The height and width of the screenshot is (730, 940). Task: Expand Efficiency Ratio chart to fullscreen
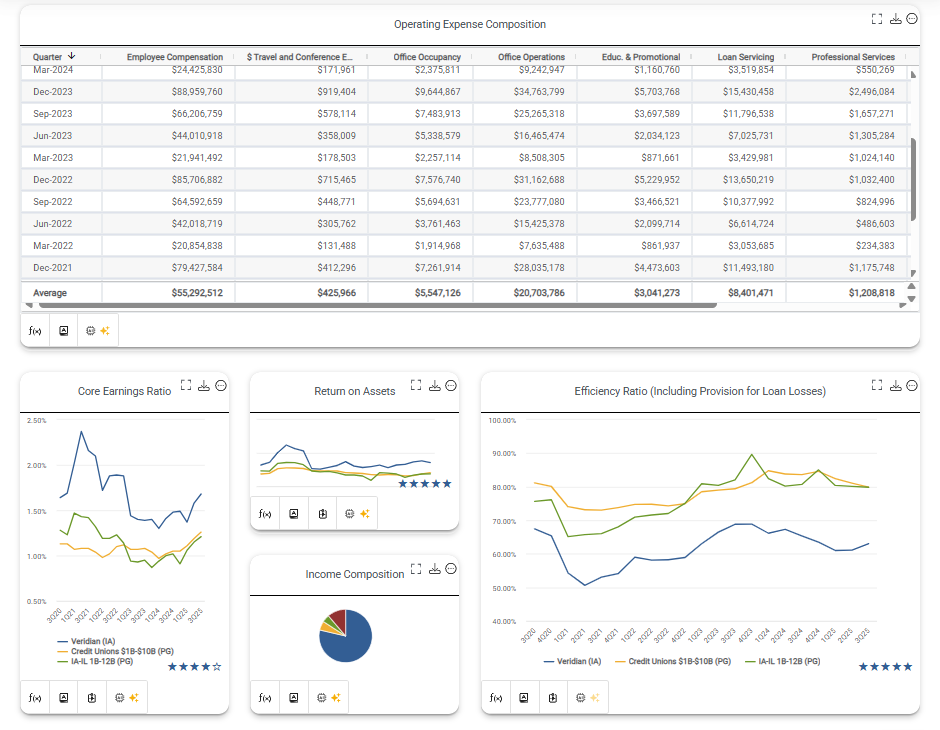876,385
